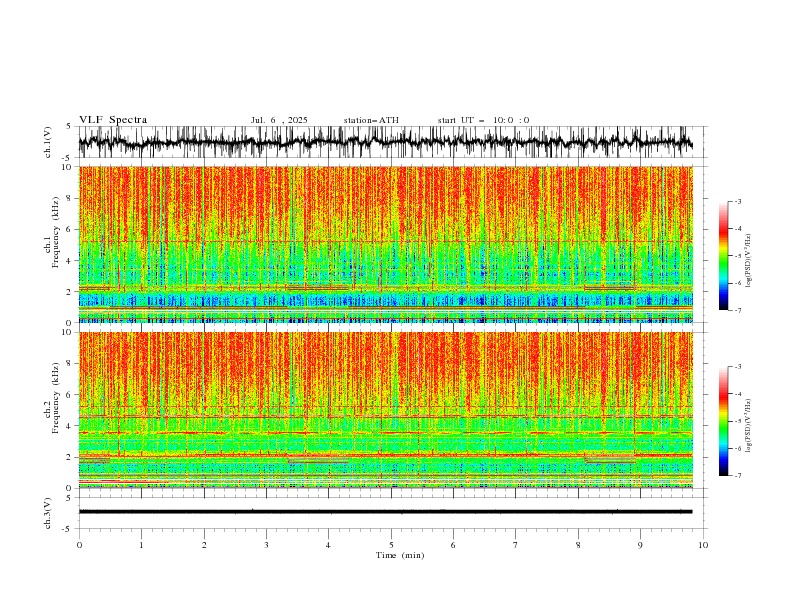
Task: Click the log(PSD) label beside ch.1 colorbar
Action: (x=748, y=260)
